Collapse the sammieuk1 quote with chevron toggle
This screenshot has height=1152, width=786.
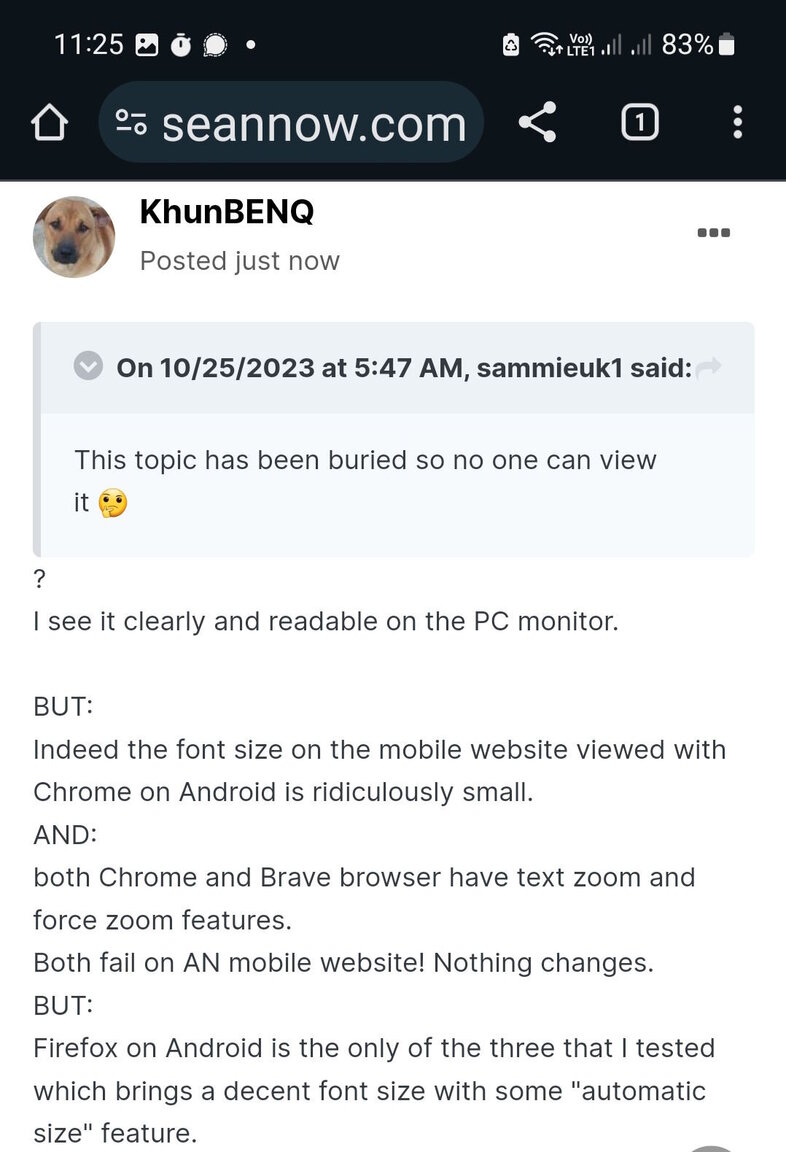point(88,366)
